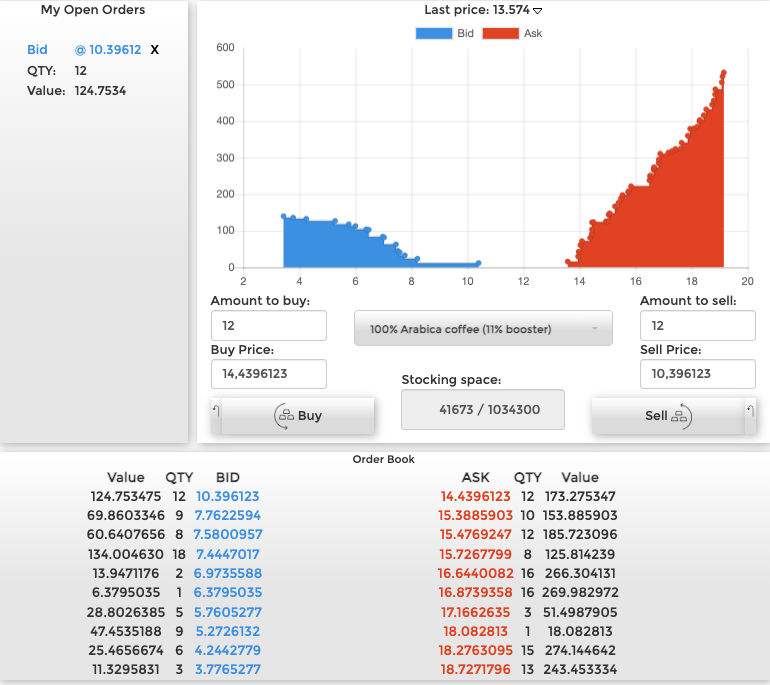This screenshot has height=685, width=770.
Task: Select ask price 15.4769247
Action: [475, 534]
